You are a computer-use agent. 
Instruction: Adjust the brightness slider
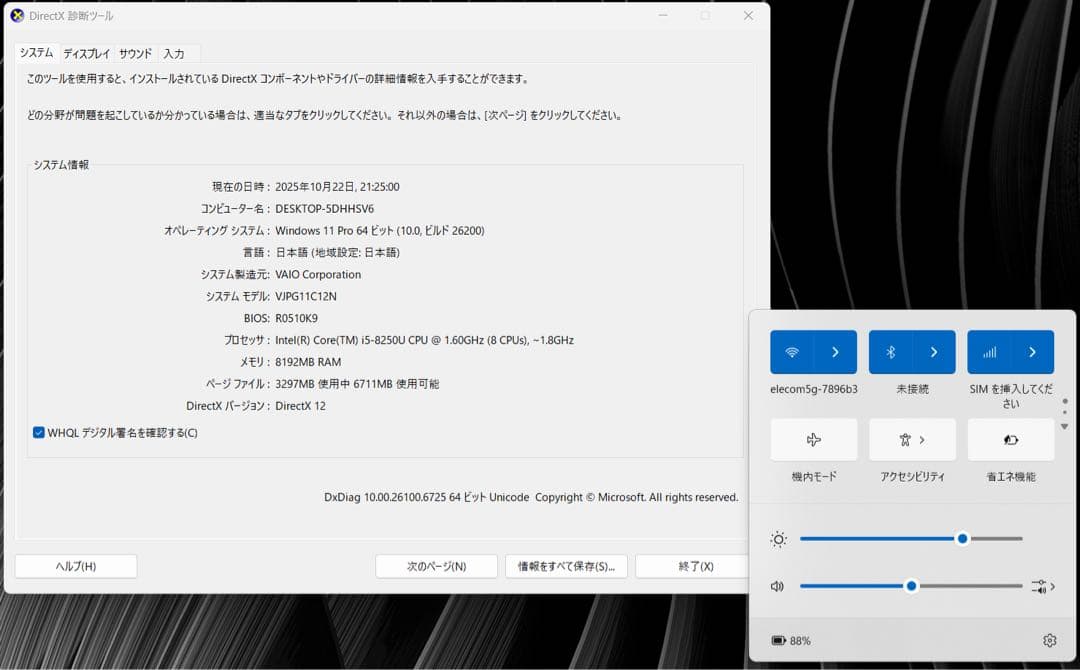tap(962, 538)
